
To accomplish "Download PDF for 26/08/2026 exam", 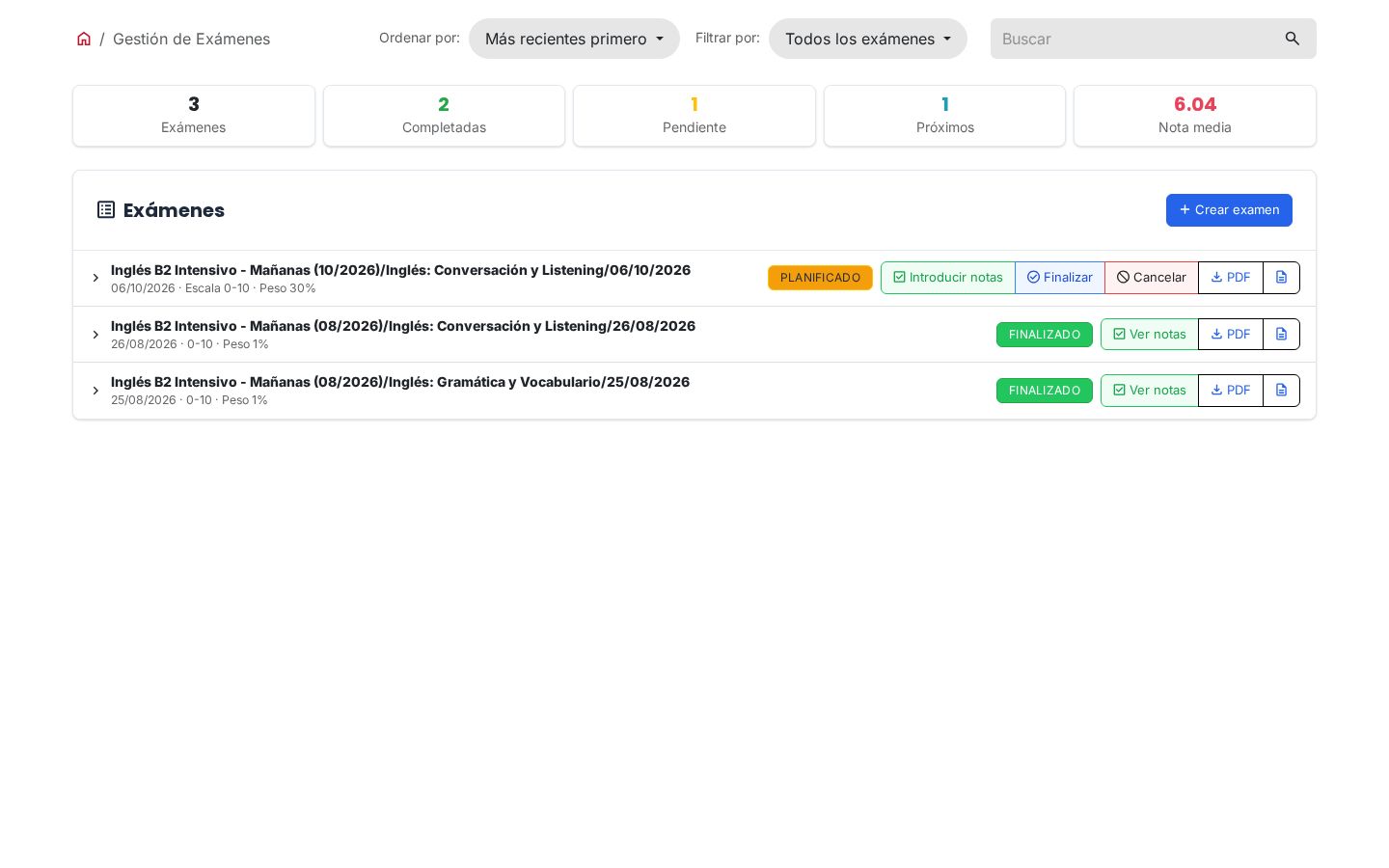I will pos(1231,334).
